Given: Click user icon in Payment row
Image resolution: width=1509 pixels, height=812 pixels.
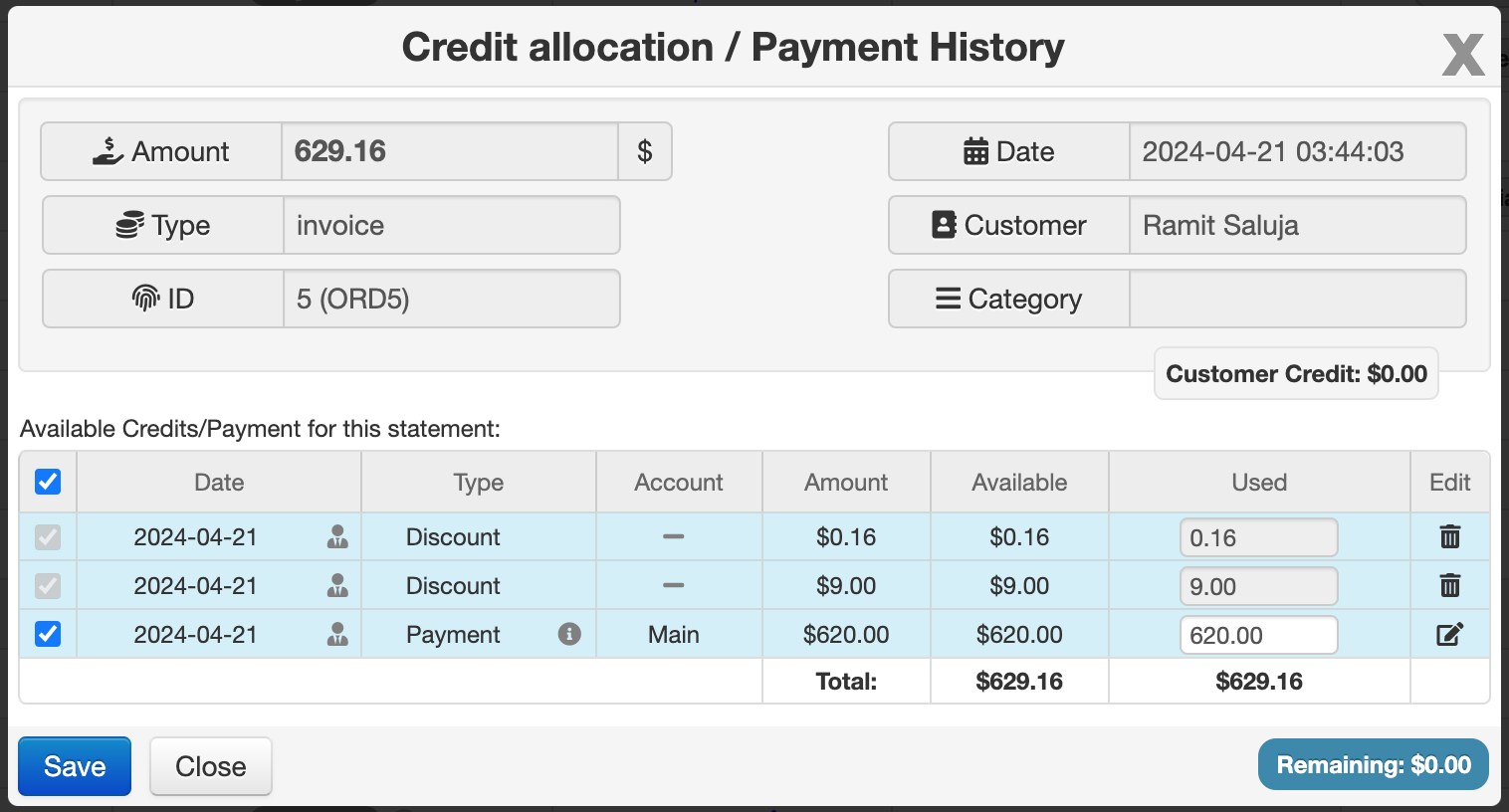Looking at the screenshot, I should 337,635.
